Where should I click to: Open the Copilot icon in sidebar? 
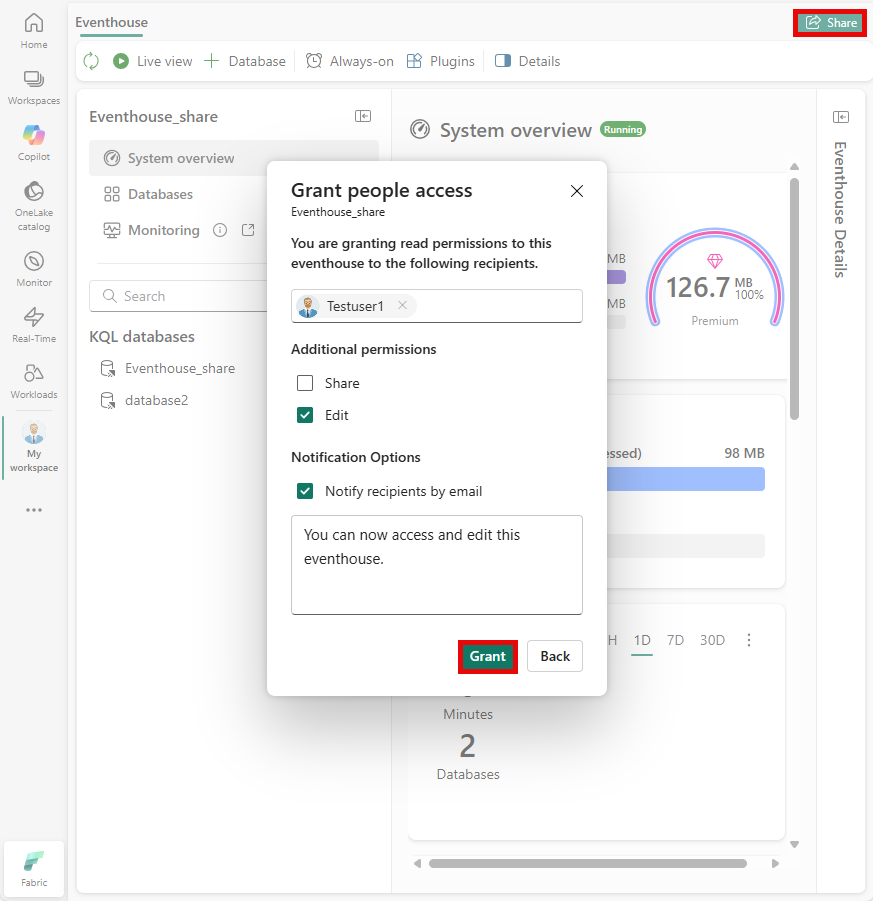click(x=34, y=135)
